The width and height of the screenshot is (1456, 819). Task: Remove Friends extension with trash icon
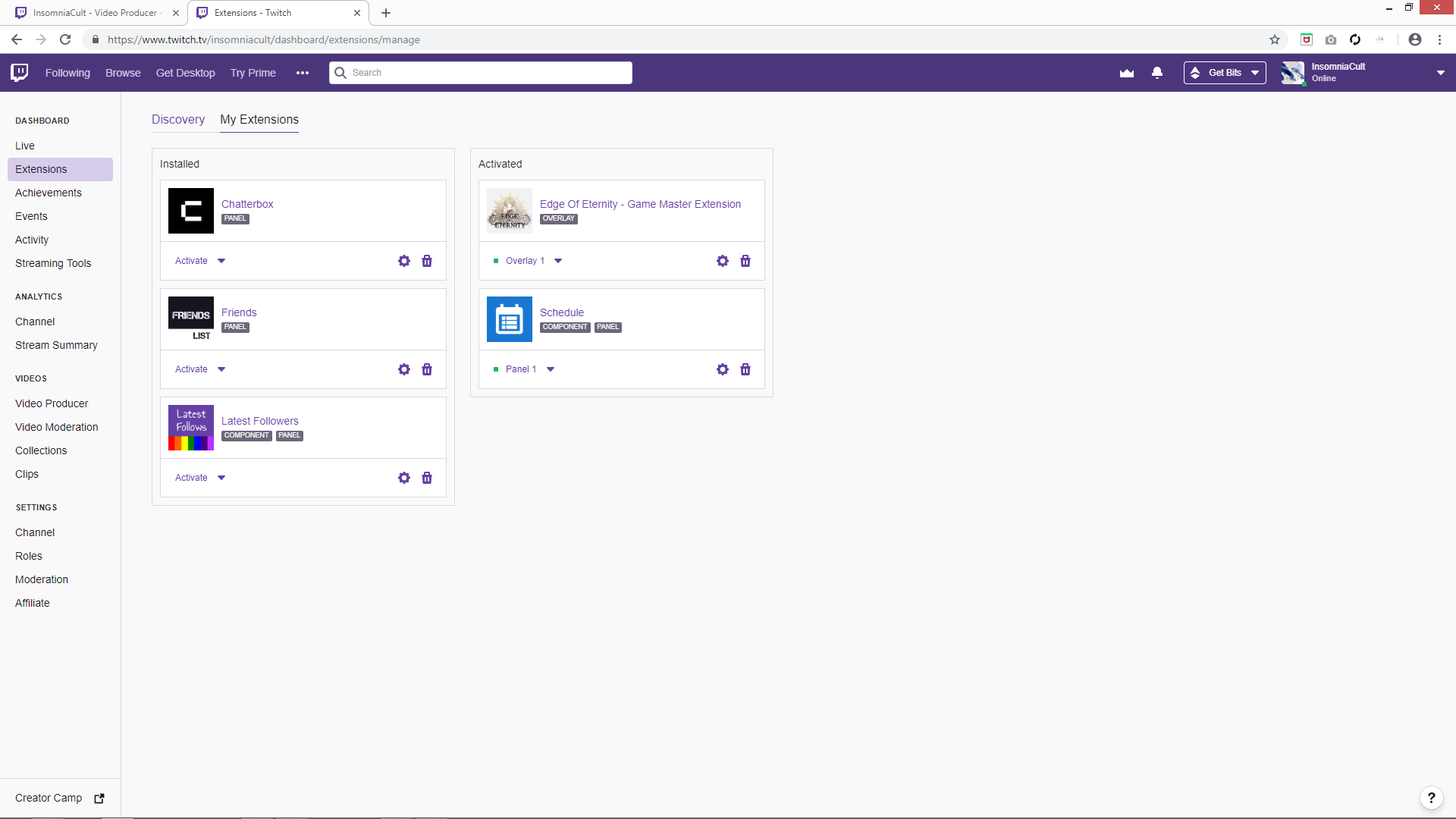click(x=427, y=369)
